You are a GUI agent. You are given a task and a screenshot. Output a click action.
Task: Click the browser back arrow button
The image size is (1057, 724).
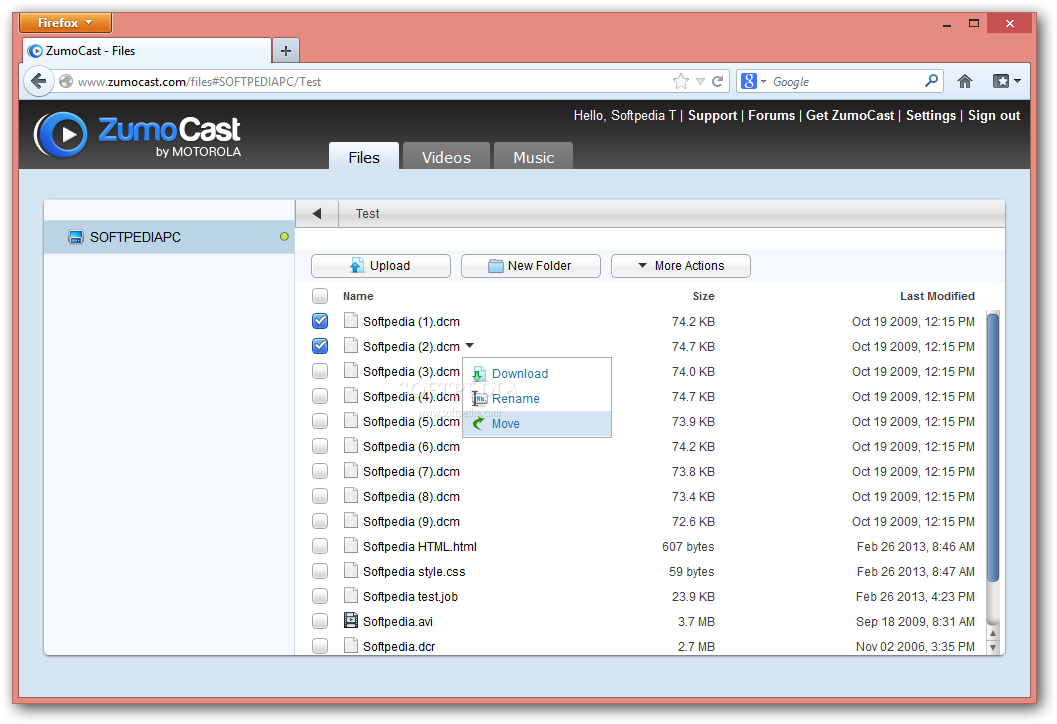click(x=38, y=82)
